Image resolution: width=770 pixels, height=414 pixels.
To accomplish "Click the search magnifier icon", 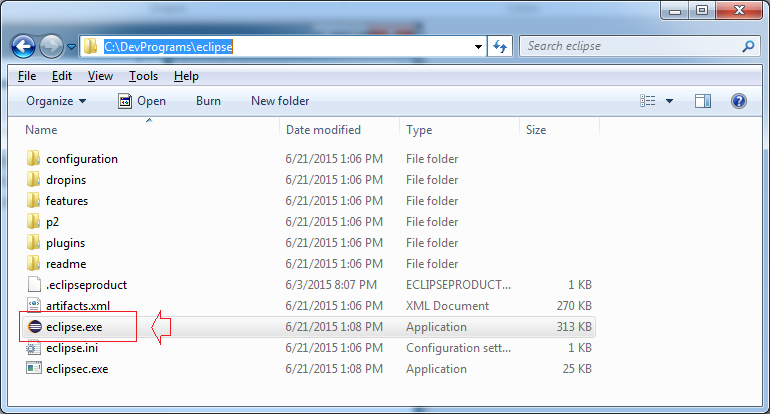I will coord(748,46).
